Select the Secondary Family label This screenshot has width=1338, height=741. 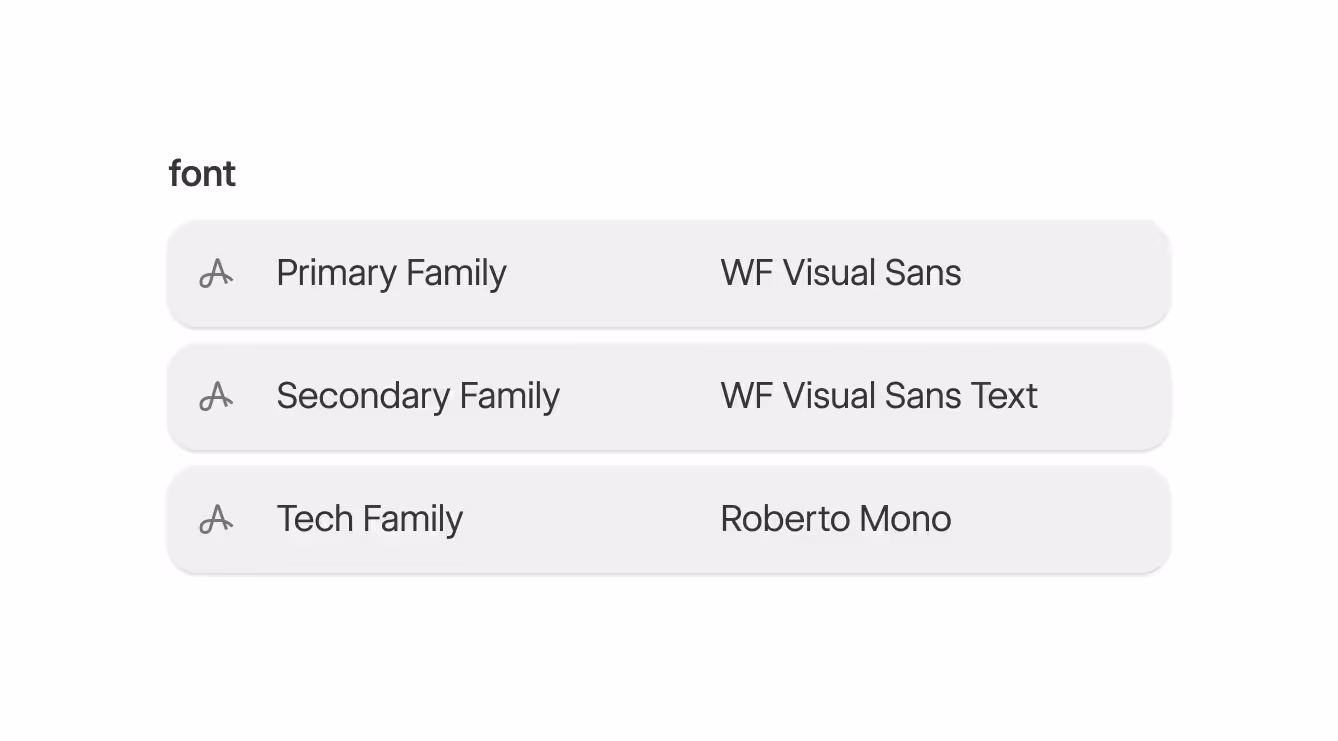pos(417,396)
